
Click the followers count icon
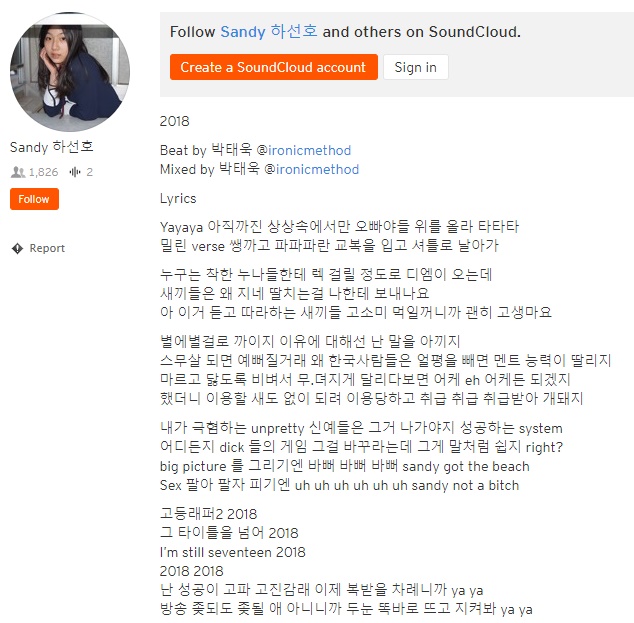coord(18,172)
